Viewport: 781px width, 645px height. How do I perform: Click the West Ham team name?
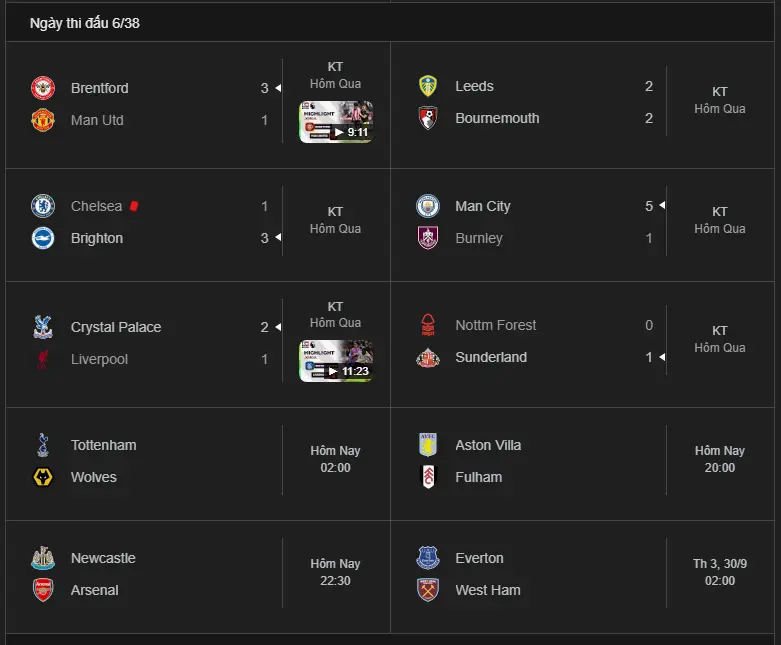coord(487,590)
